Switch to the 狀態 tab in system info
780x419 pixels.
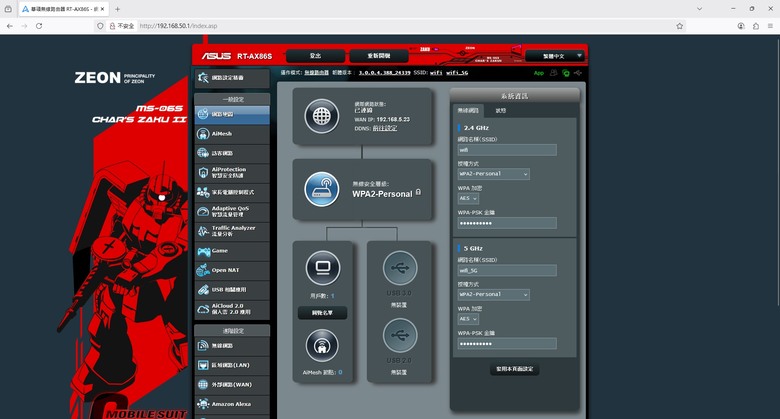[x=500, y=110]
